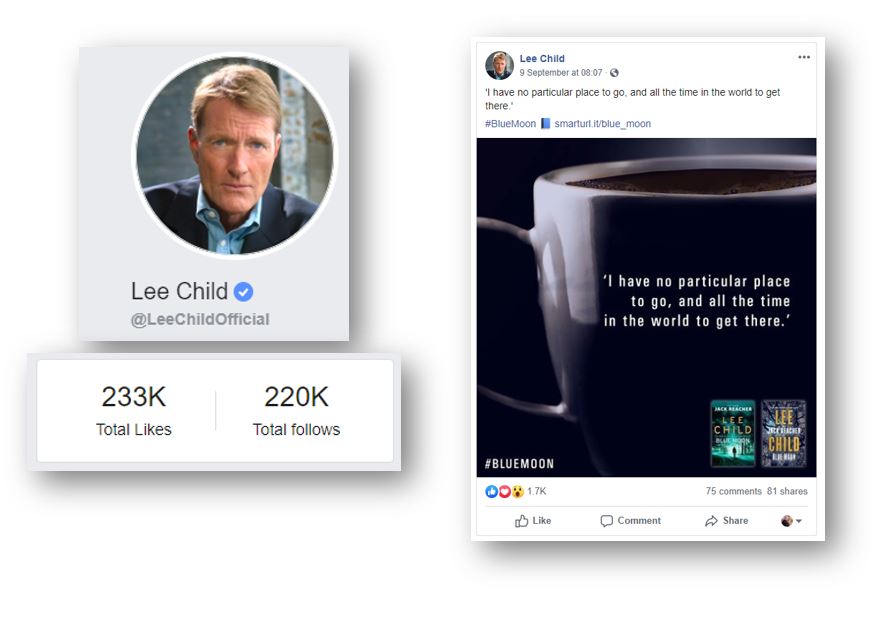
Task: Open the 9 September post timestamp
Action: [561, 73]
